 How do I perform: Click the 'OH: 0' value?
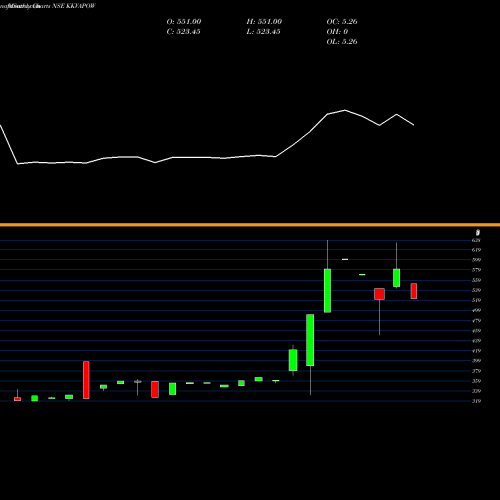click(337, 32)
